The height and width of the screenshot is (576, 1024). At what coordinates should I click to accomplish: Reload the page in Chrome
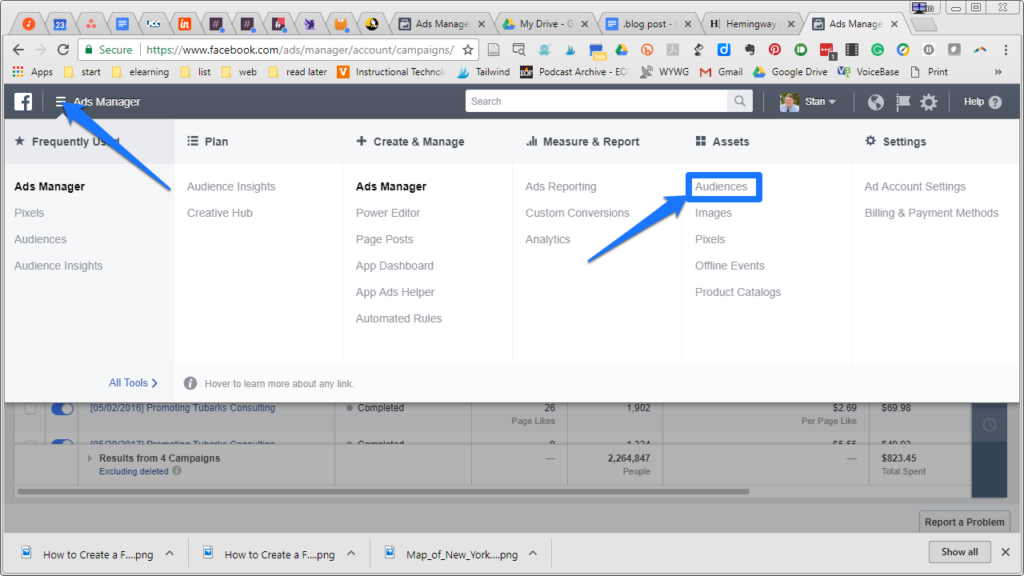[x=62, y=49]
